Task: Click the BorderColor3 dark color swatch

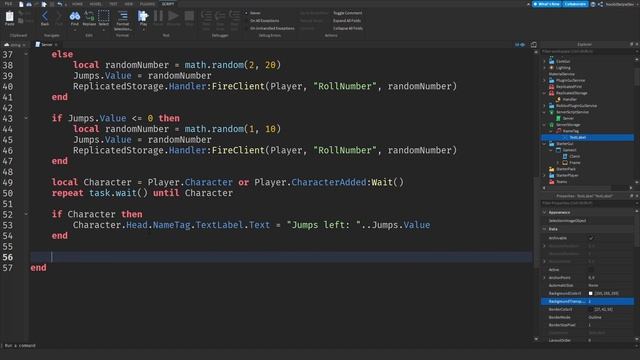Action: [590, 309]
